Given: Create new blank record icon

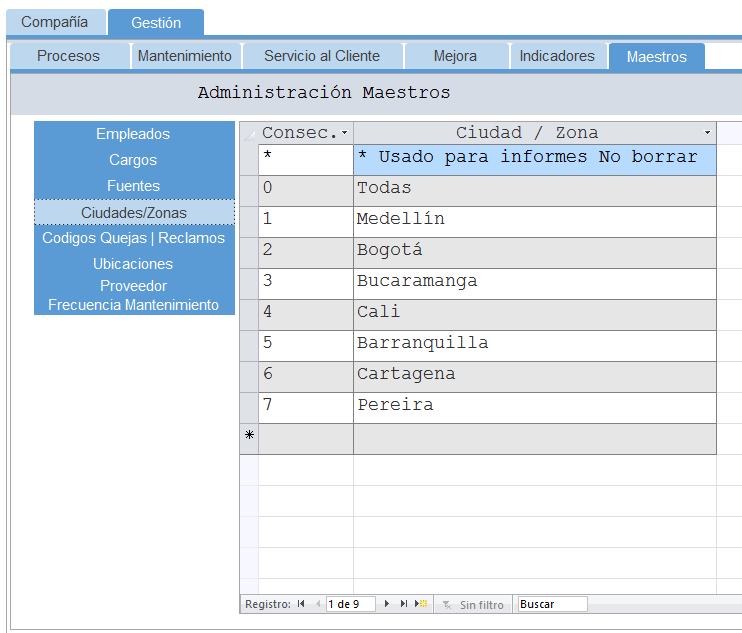Looking at the screenshot, I should tap(422, 604).
